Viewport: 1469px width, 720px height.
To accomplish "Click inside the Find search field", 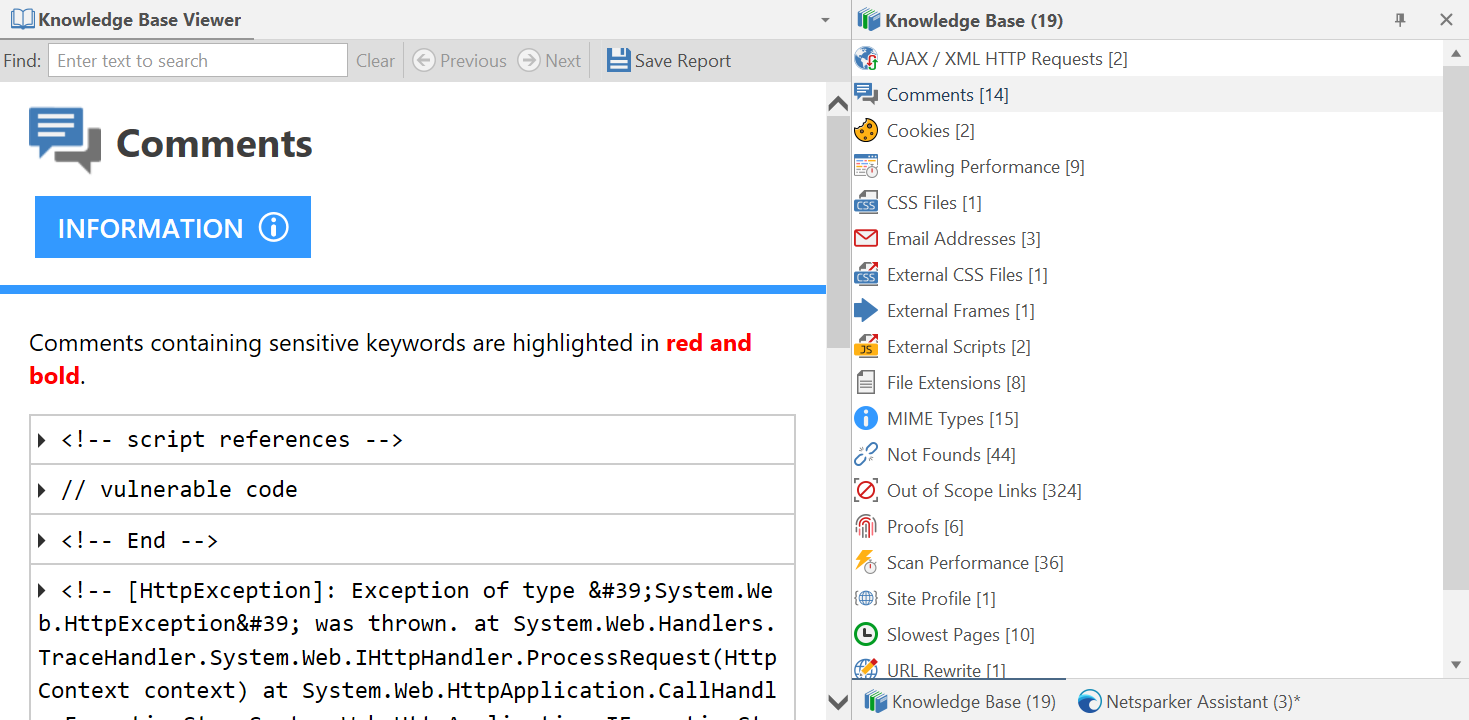I will [197, 60].
